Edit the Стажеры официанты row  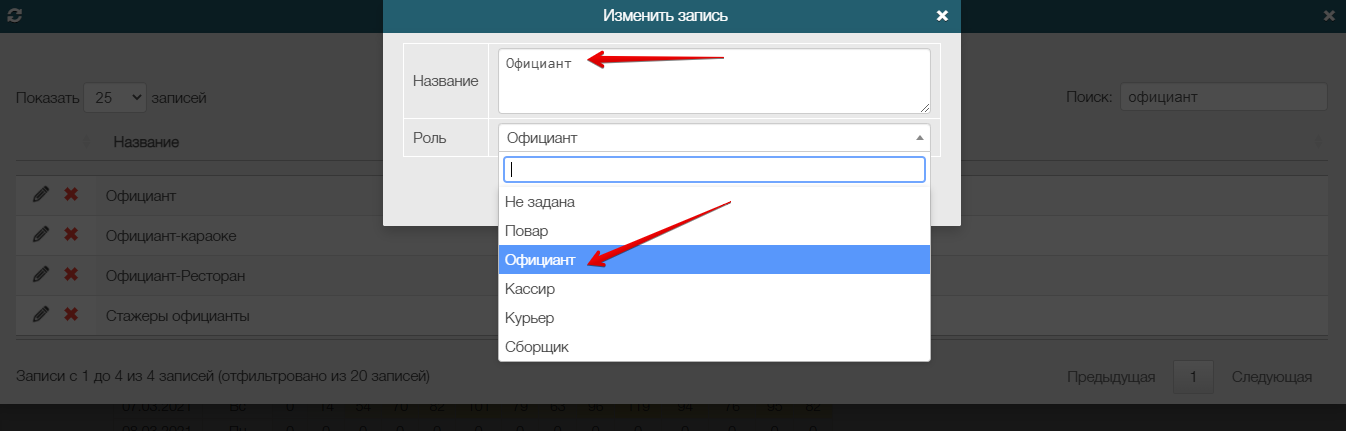coord(41,314)
